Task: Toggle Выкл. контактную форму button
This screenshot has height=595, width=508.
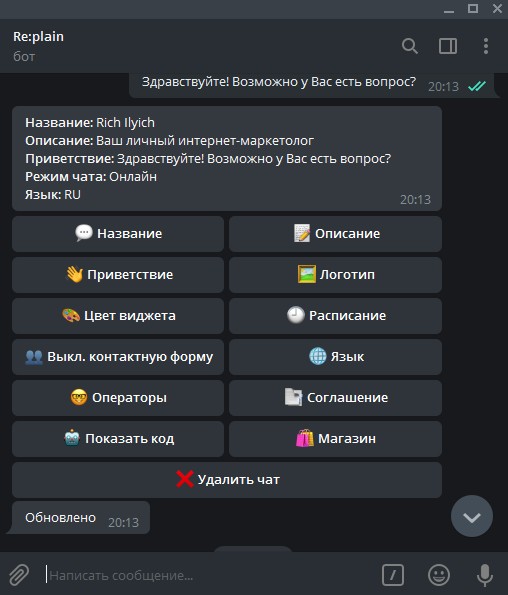Action: (x=118, y=357)
